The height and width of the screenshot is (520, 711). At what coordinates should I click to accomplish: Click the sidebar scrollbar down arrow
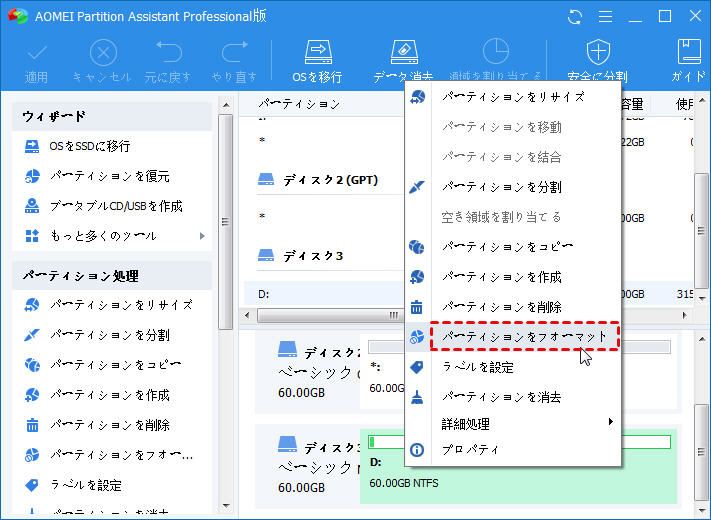(x=226, y=506)
